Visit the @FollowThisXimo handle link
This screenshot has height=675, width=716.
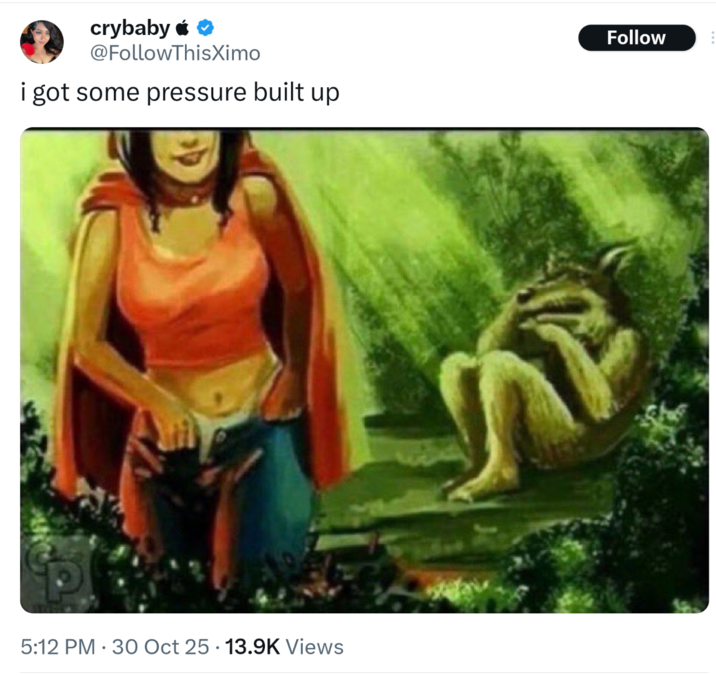click(x=175, y=53)
